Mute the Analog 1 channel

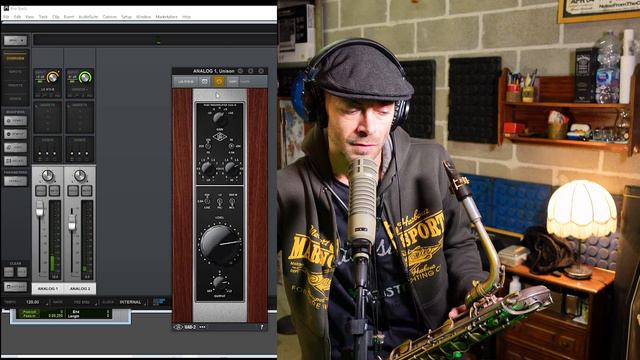54,191
